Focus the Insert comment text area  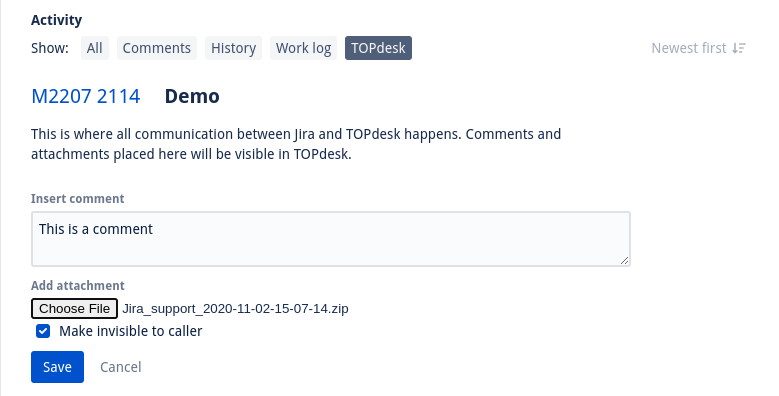coord(331,239)
